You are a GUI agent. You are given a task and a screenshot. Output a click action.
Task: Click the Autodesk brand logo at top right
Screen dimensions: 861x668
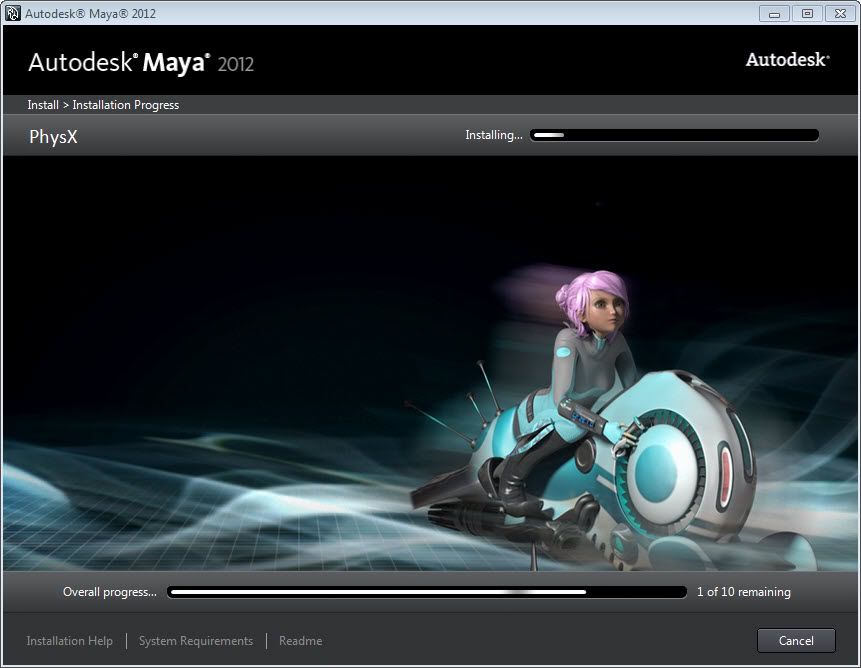[x=787, y=60]
